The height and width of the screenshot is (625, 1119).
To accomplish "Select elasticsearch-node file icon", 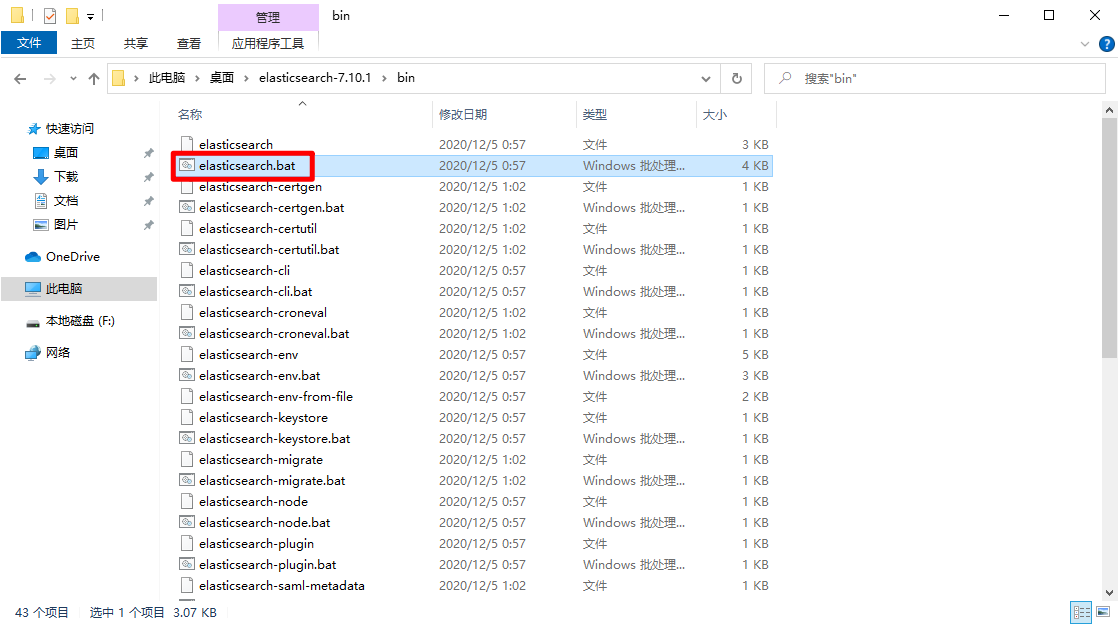I will pyautogui.click(x=187, y=502).
